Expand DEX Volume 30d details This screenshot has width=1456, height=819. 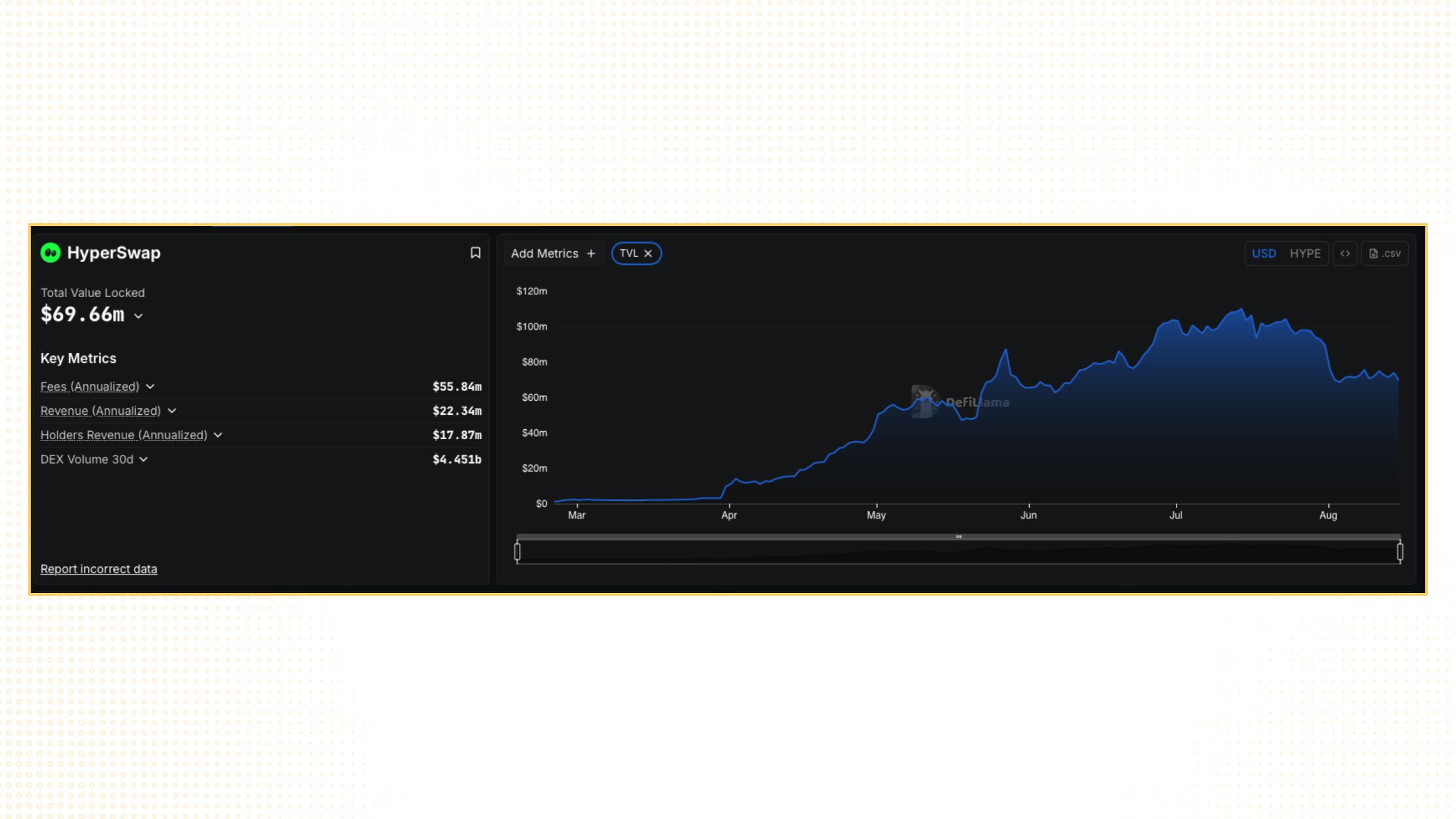[x=144, y=460]
